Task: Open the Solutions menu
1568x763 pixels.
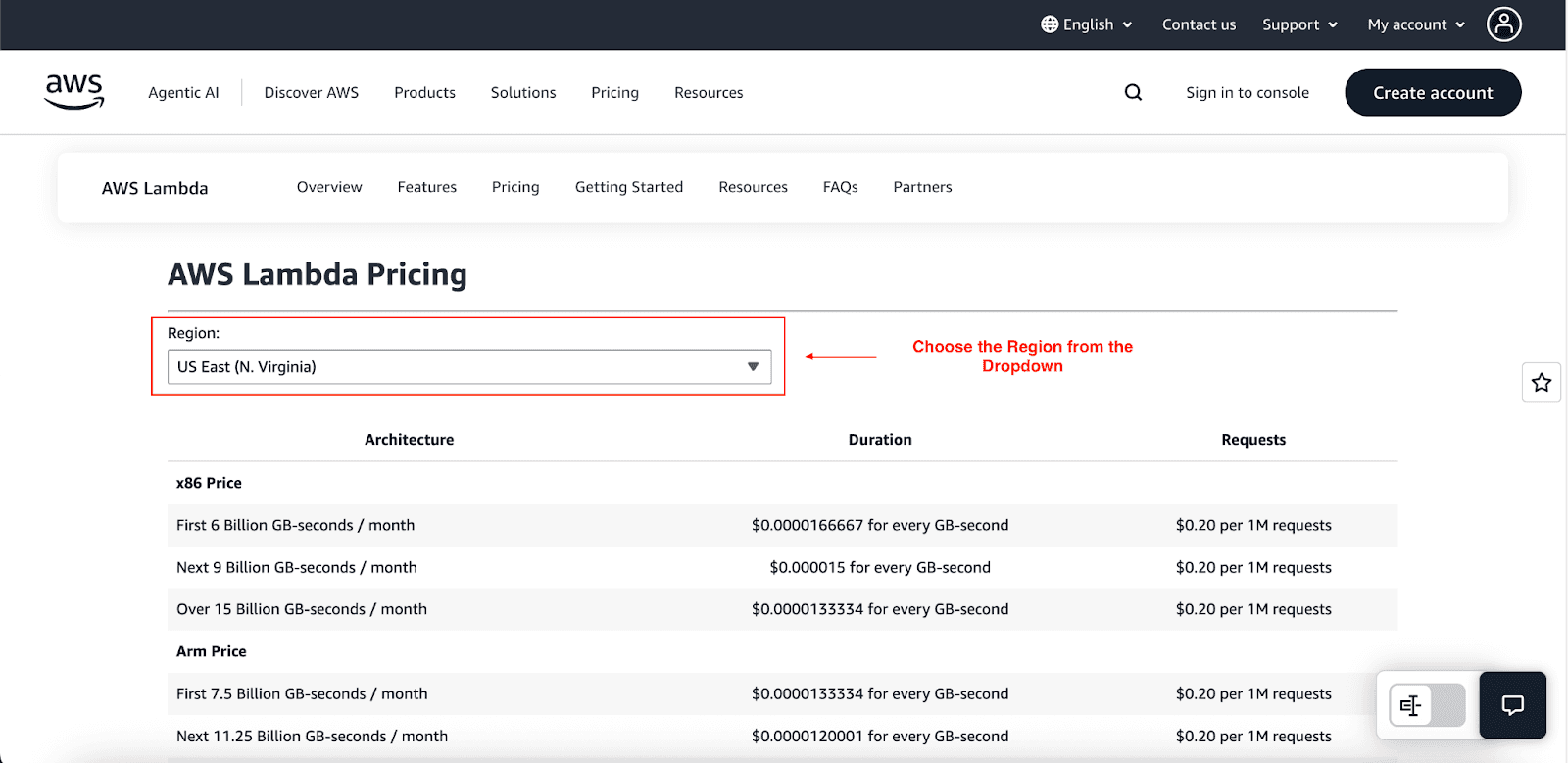Action: (523, 92)
